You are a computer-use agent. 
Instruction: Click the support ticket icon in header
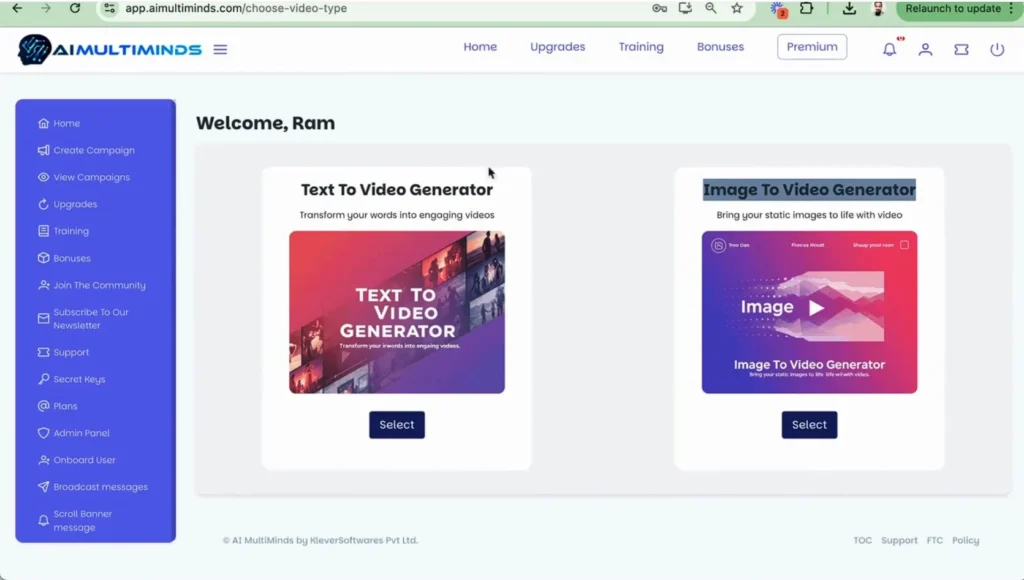point(961,49)
